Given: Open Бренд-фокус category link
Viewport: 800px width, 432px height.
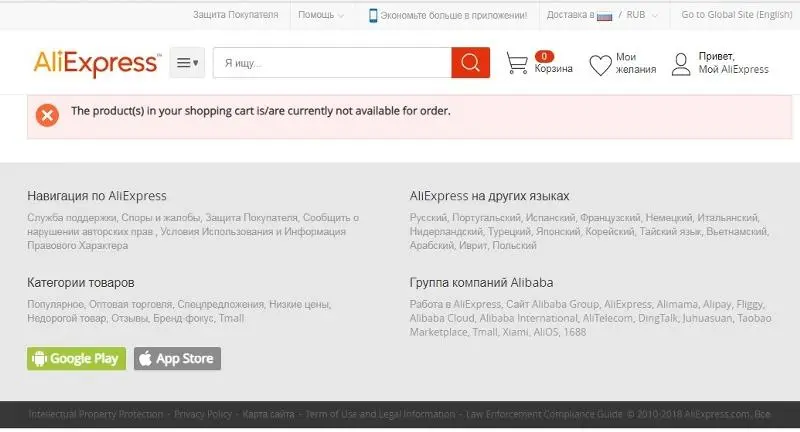Looking at the screenshot, I should tap(183, 318).
